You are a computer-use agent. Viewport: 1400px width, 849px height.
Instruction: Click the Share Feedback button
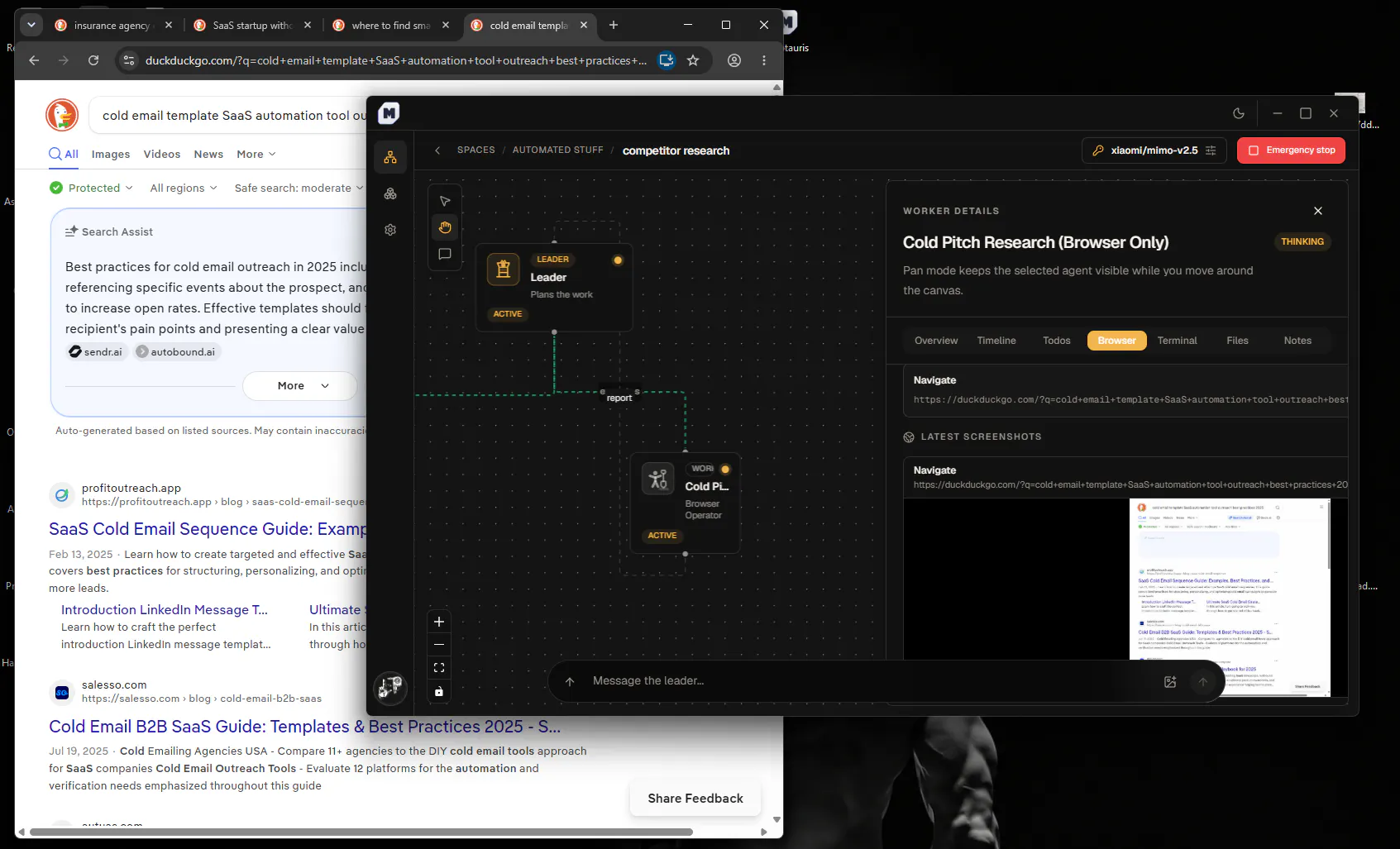tap(695, 799)
